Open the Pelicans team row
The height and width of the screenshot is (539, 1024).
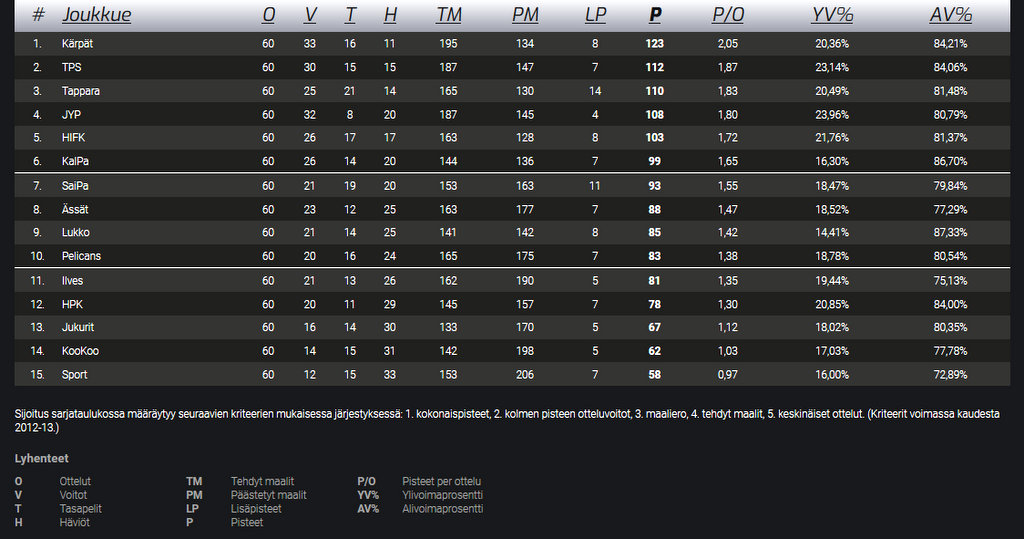pos(81,256)
